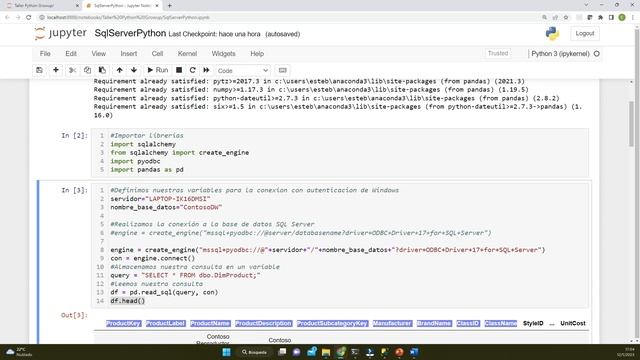The height and width of the screenshot is (360, 640).
Task: Open a new browser tab
Action: (x=169, y=6)
